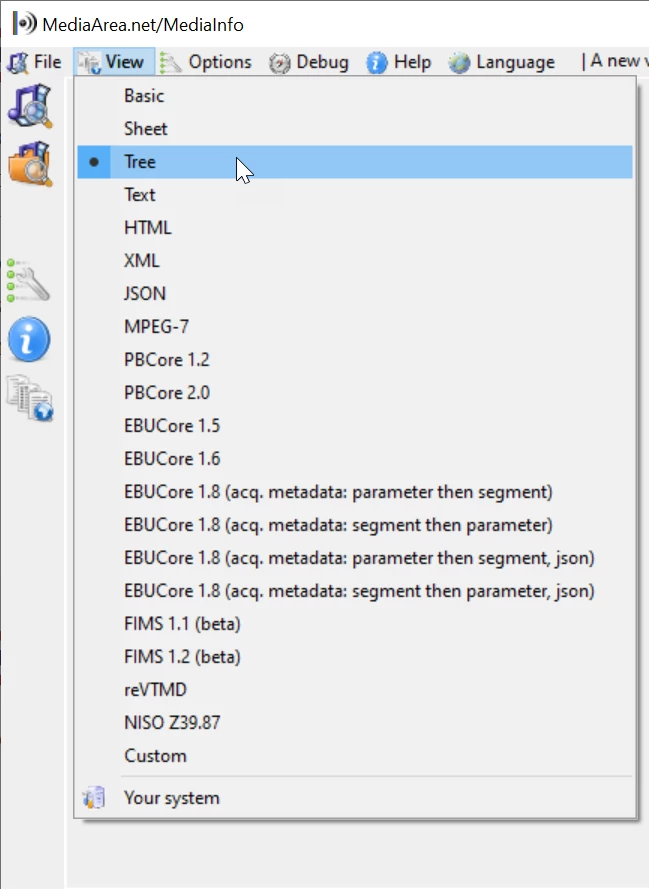Select the Text view
Image resolution: width=649 pixels, height=889 pixels.
point(355,194)
